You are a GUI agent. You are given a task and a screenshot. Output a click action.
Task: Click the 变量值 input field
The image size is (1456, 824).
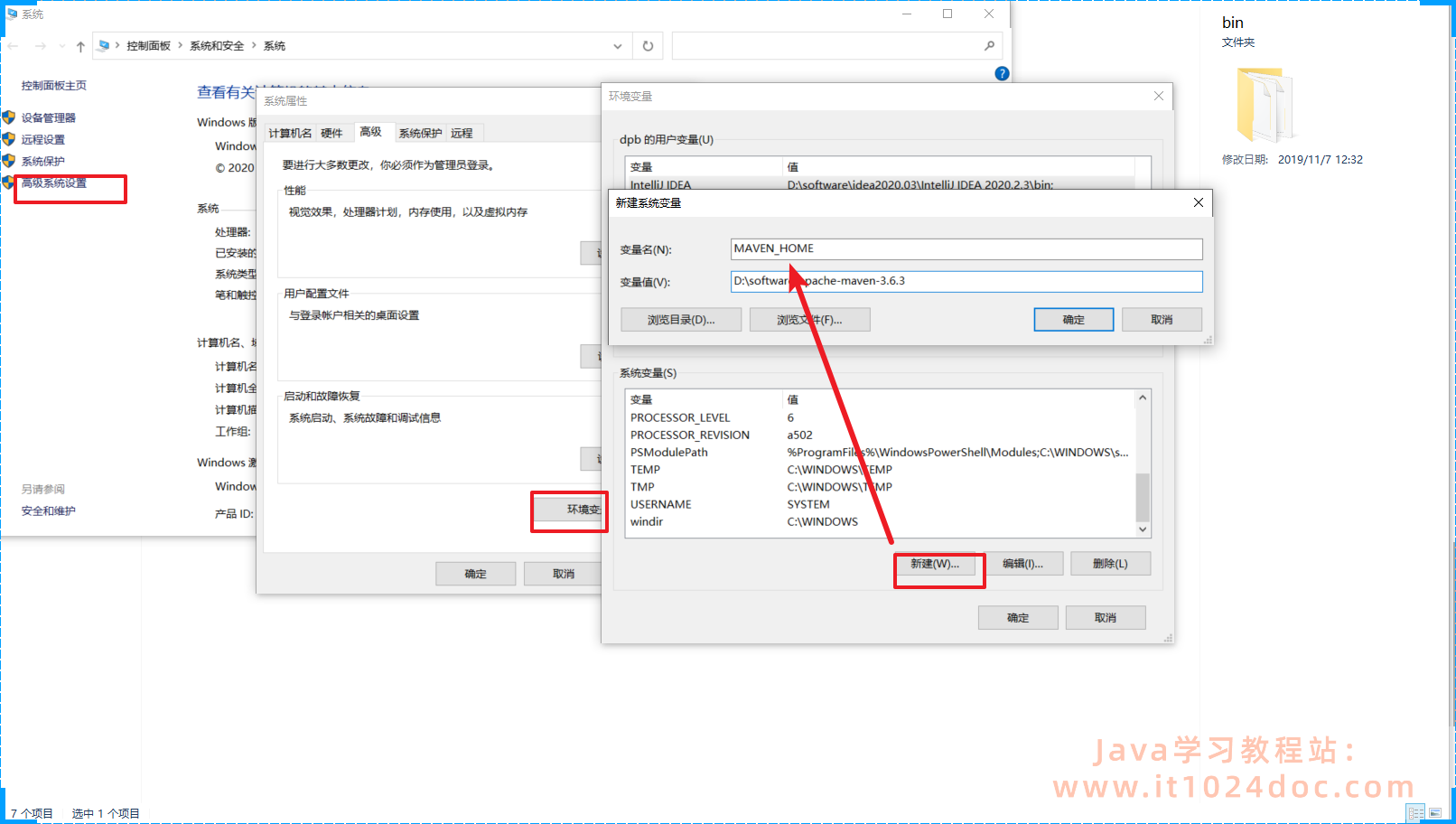pos(966,282)
